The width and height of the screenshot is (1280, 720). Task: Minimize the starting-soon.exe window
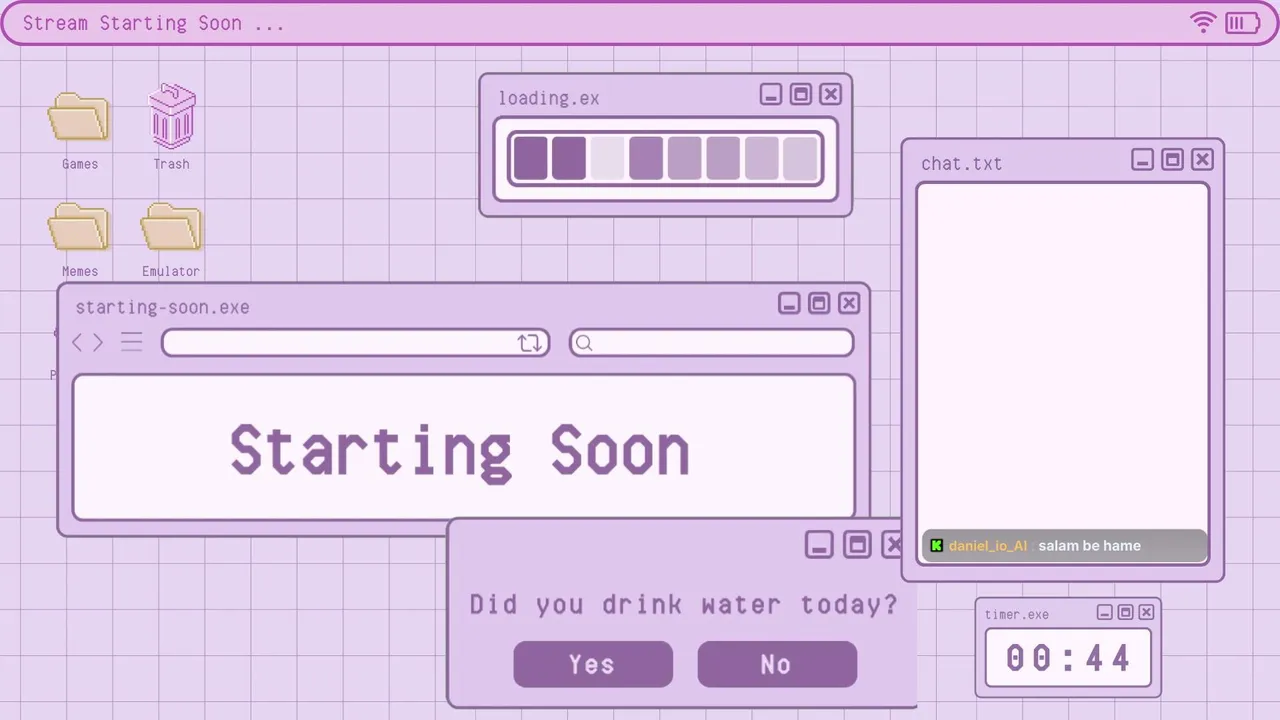point(789,303)
